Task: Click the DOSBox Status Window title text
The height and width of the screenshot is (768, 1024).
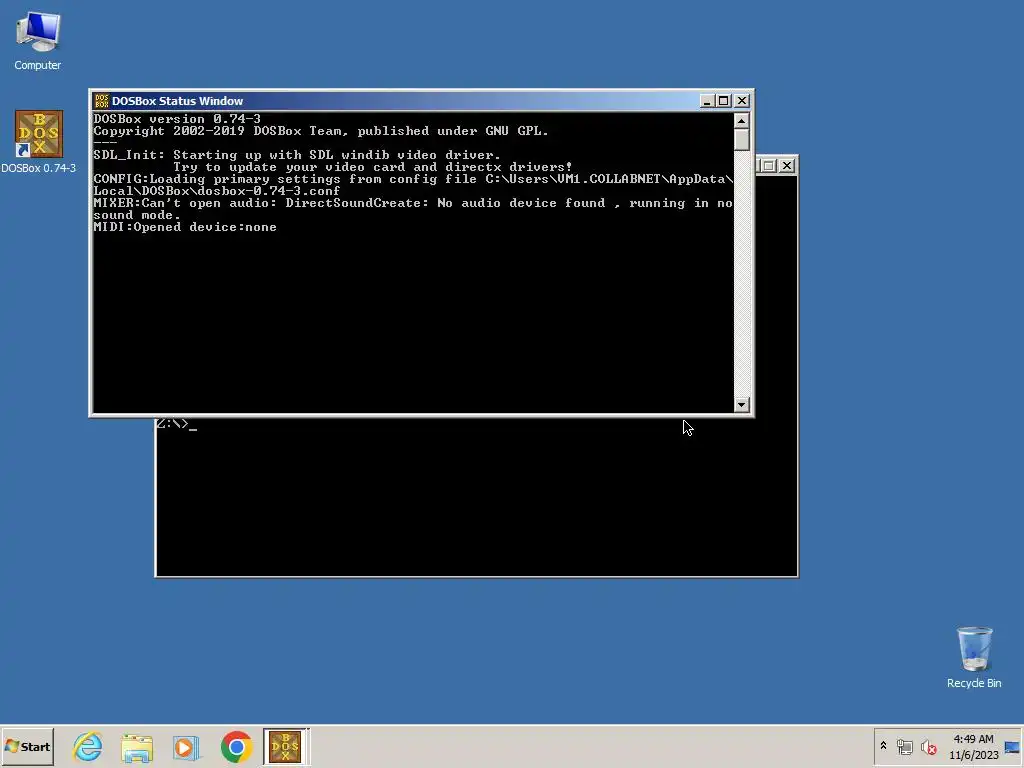Action: click(x=177, y=101)
